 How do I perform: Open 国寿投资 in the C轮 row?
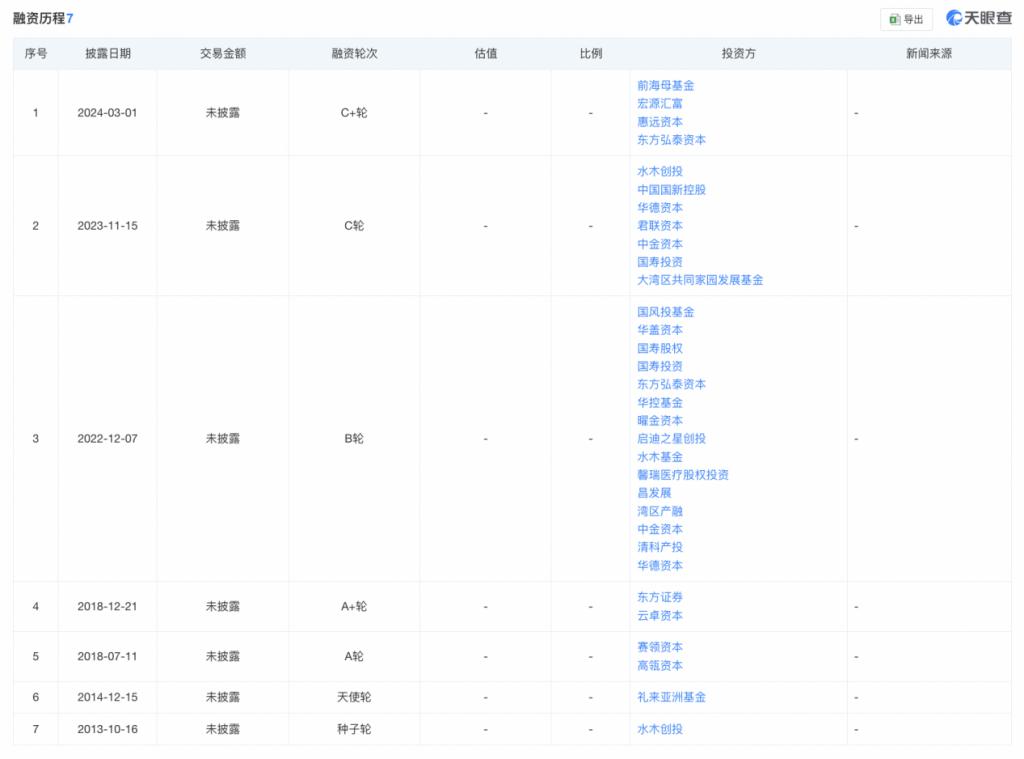pyautogui.click(x=660, y=262)
